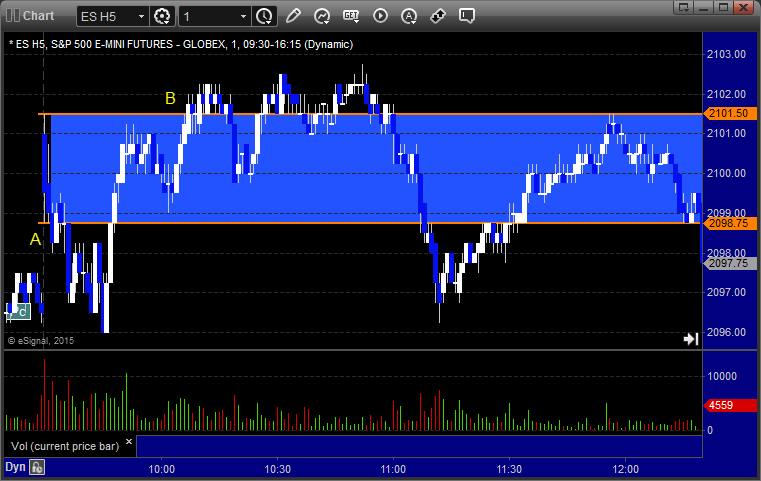Open the window options dropdown in title bar
This screenshot has width=761, height=481.
(684, 7)
